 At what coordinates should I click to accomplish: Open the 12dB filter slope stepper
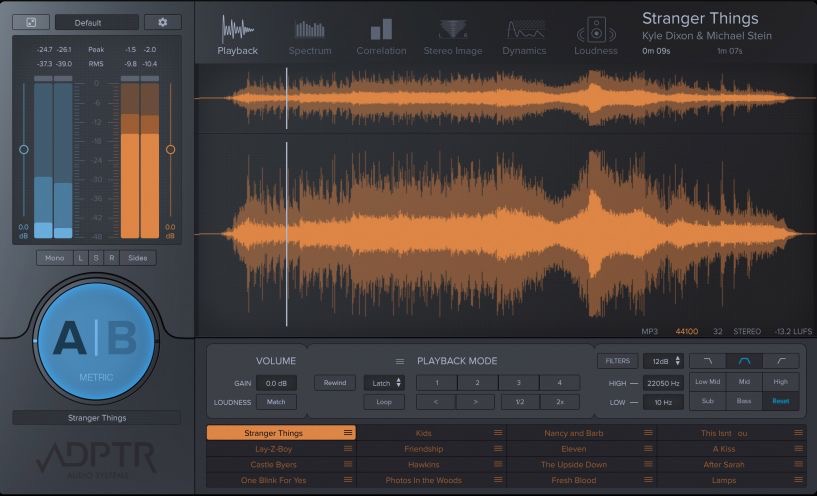pos(663,361)
